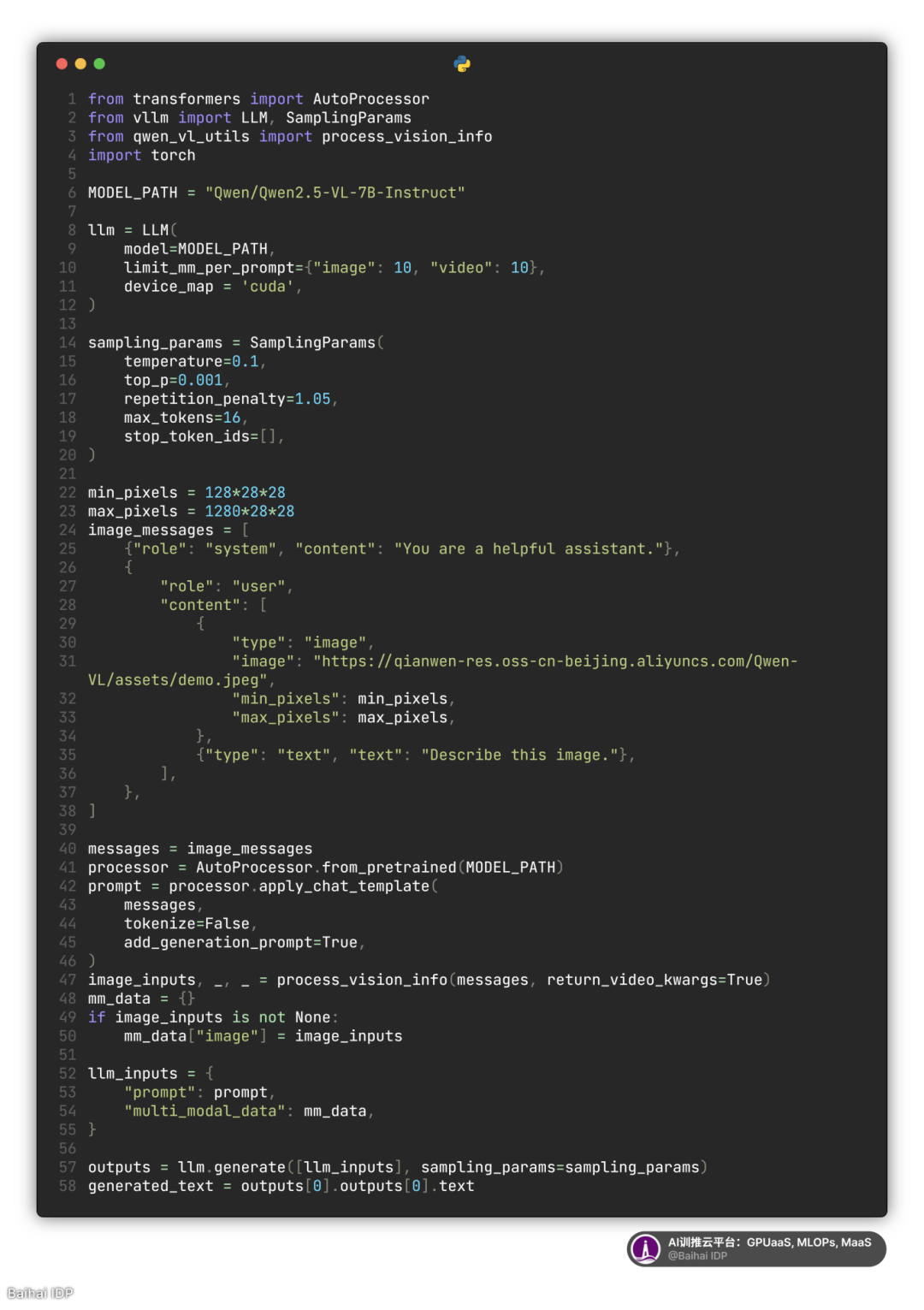This screenshot has width=924, height=1310.
Task: Click "You are a helpful assistant." string
Action: (x=529, y=549)
